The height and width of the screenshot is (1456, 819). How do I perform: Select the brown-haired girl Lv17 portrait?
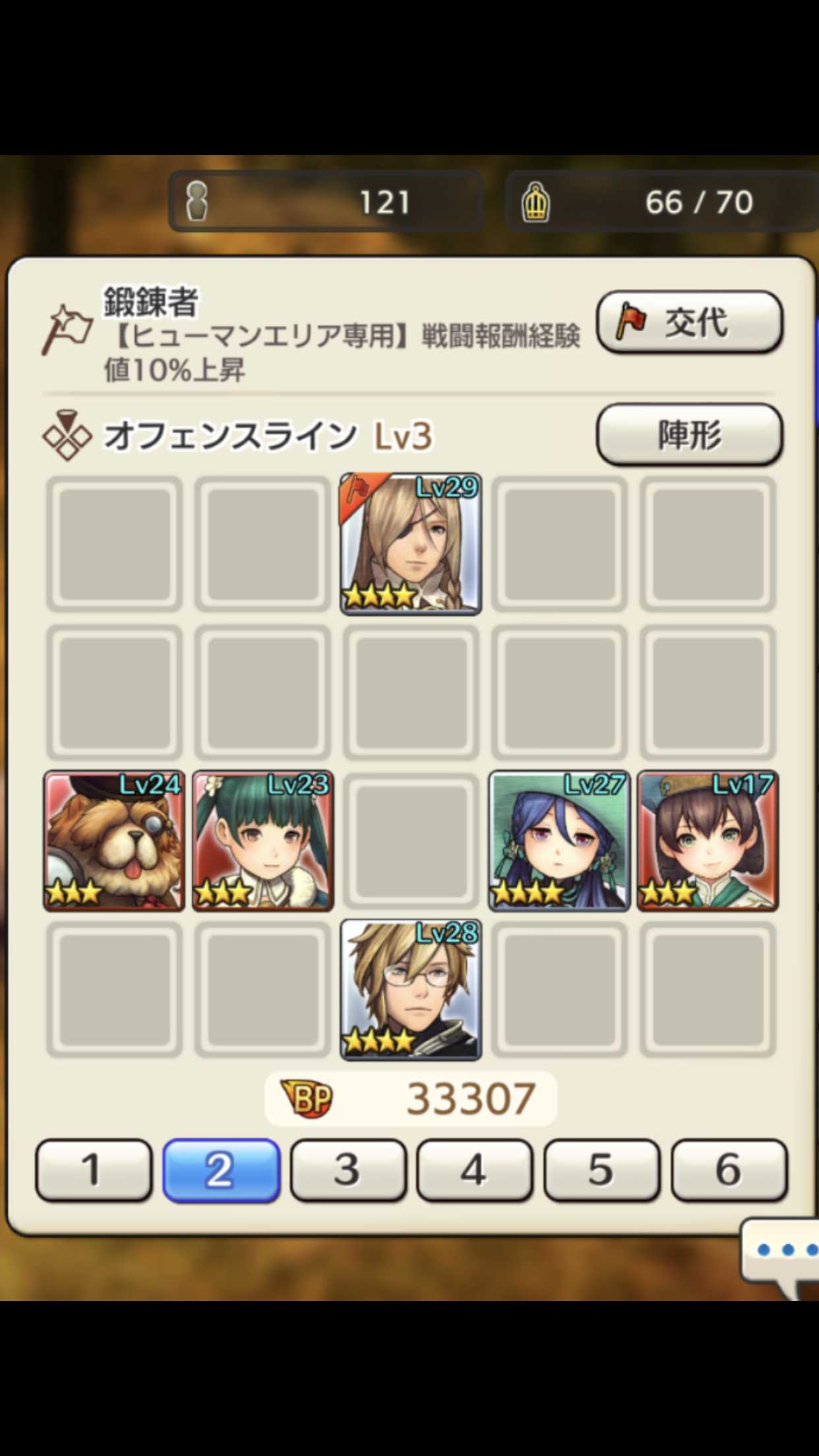pyautogui.click(x=708, y=841)
